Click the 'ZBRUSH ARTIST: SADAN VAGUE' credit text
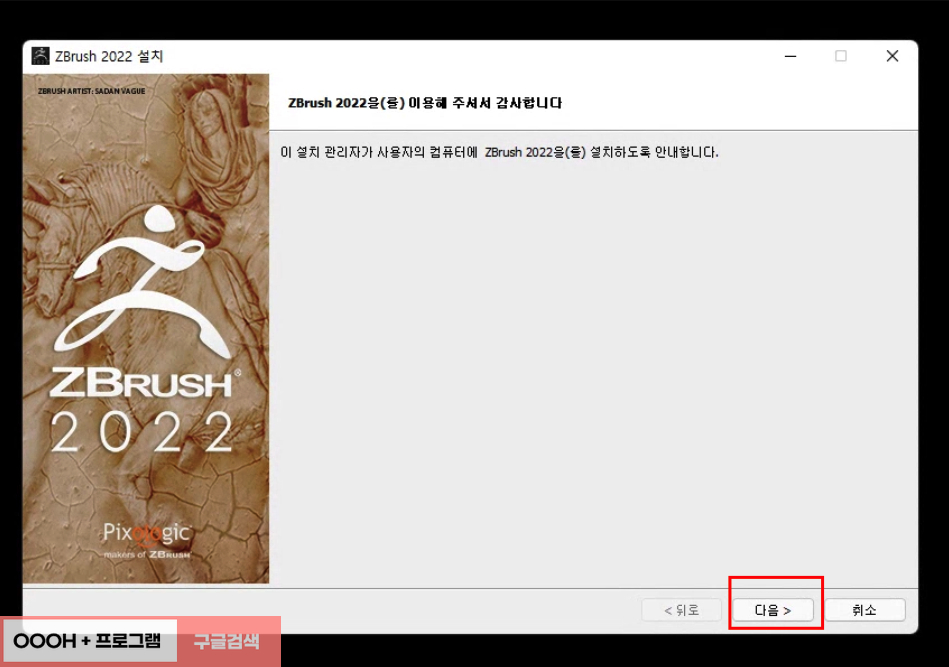Viewport: 949px width, 667px height. [91, 91]
